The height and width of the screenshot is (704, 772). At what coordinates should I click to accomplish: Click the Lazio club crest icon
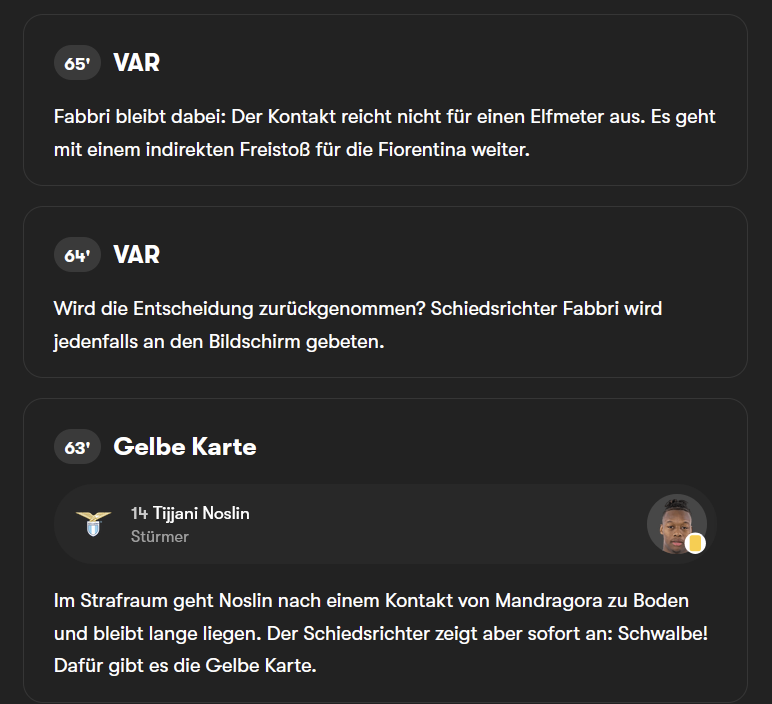tap(93, 524)
